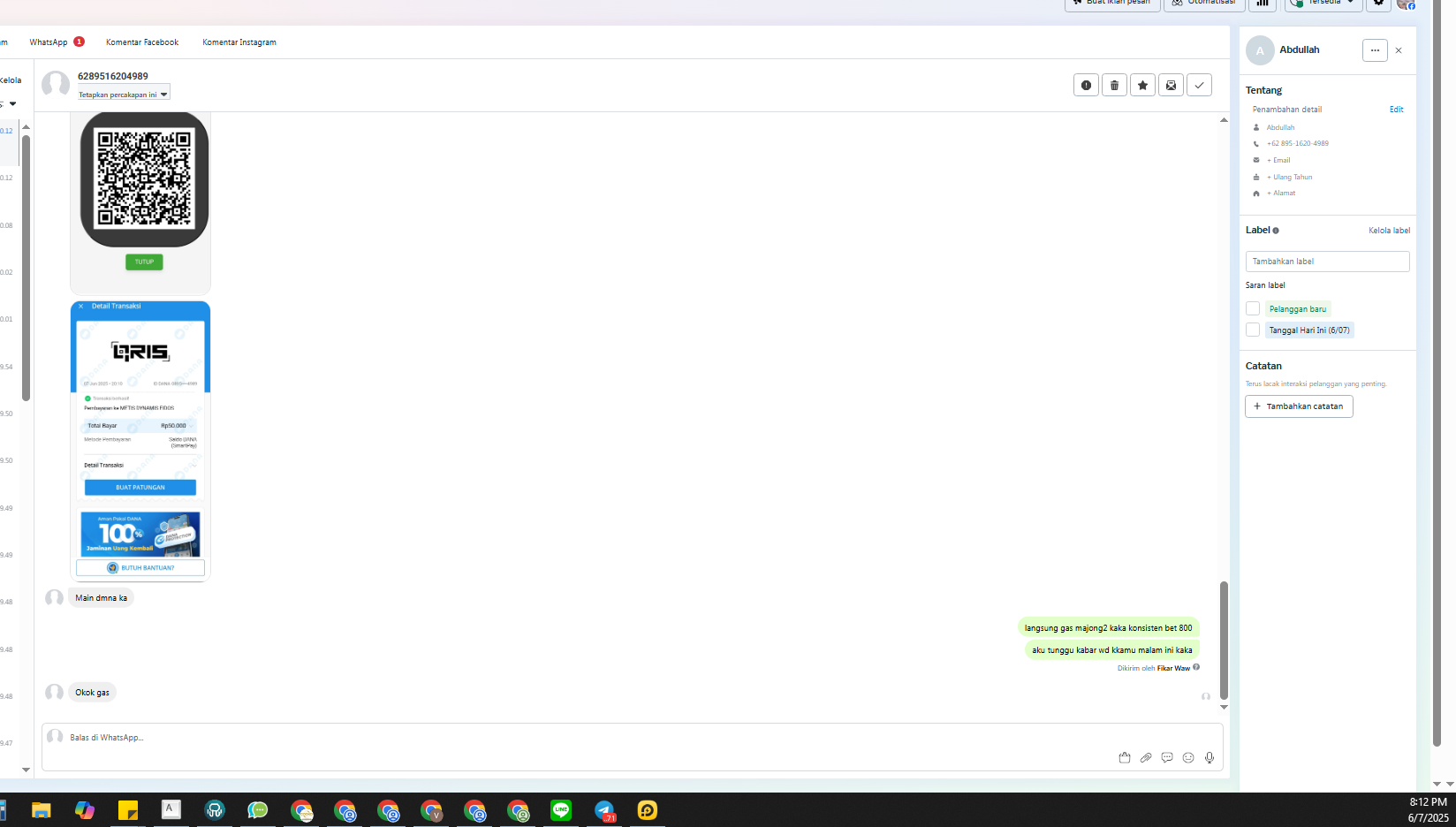Click the 'langsung gas majong2' message bubble

pyautogui.click(x=1108, y=628)
